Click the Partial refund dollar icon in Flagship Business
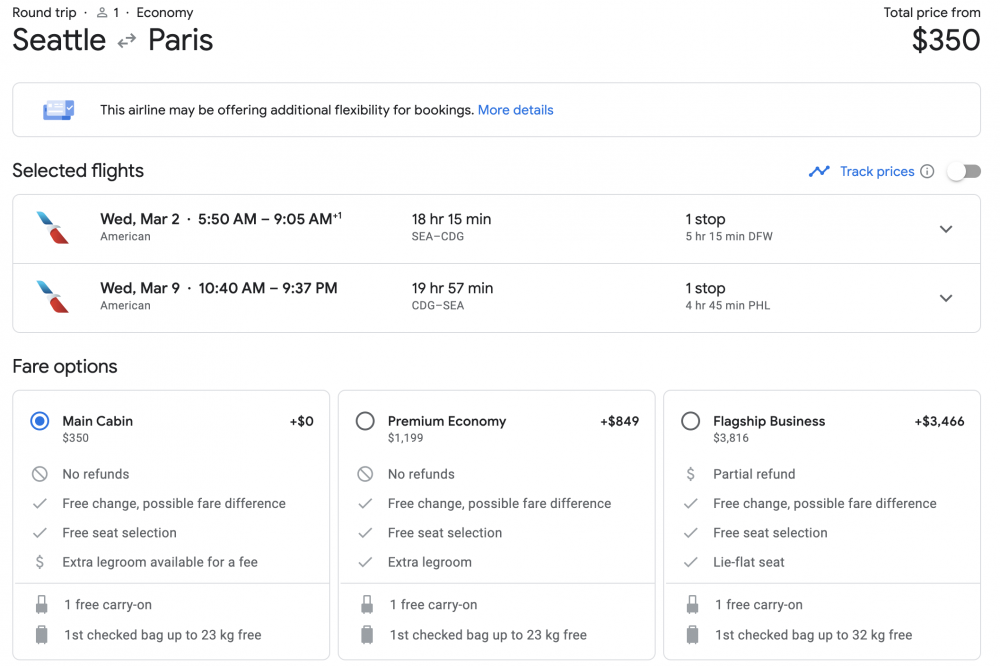 (x=690, y=474)
